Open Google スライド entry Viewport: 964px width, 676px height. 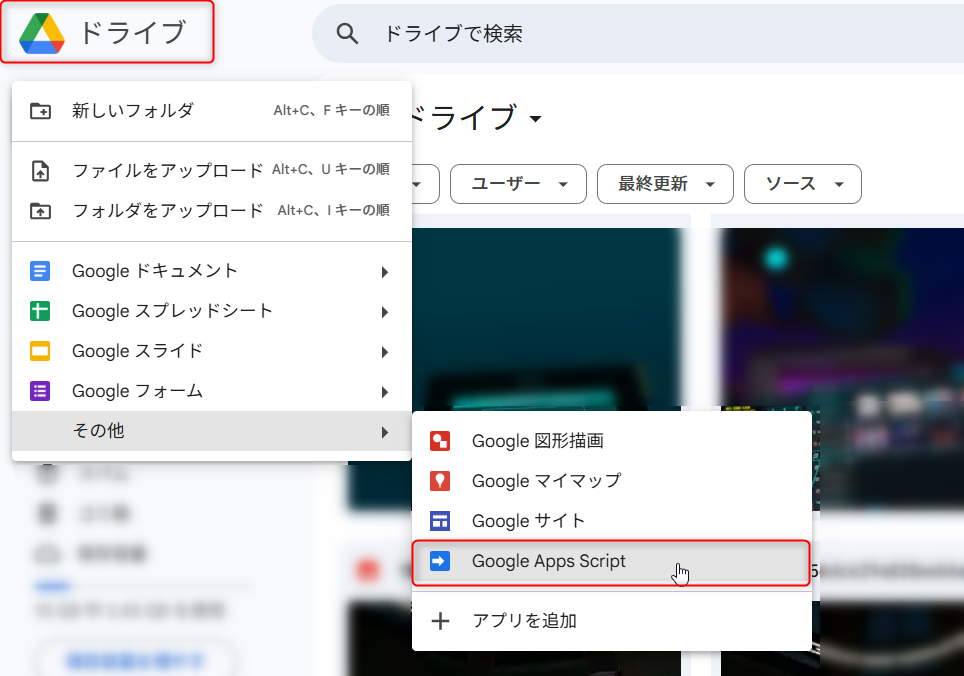coord(211,351)
